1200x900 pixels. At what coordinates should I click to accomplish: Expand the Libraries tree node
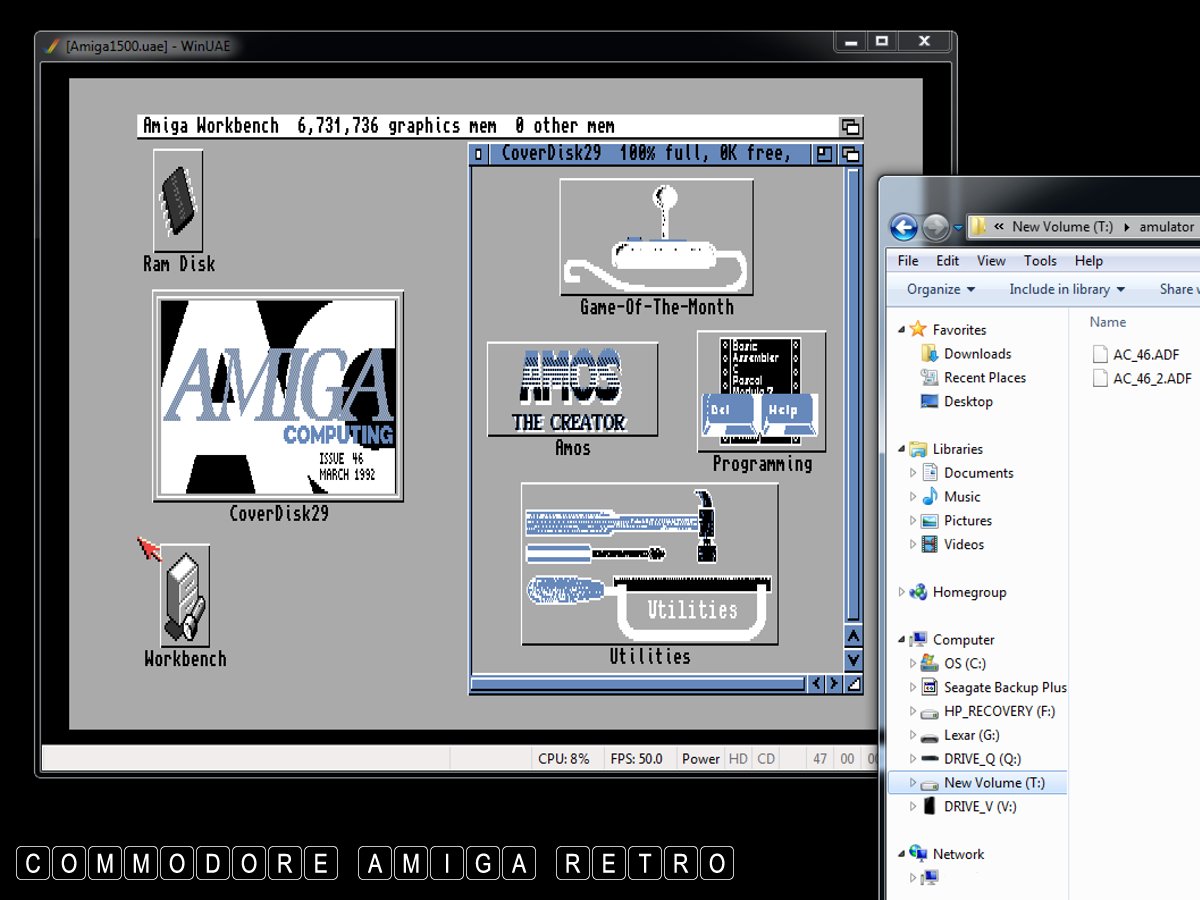(902, 449)
